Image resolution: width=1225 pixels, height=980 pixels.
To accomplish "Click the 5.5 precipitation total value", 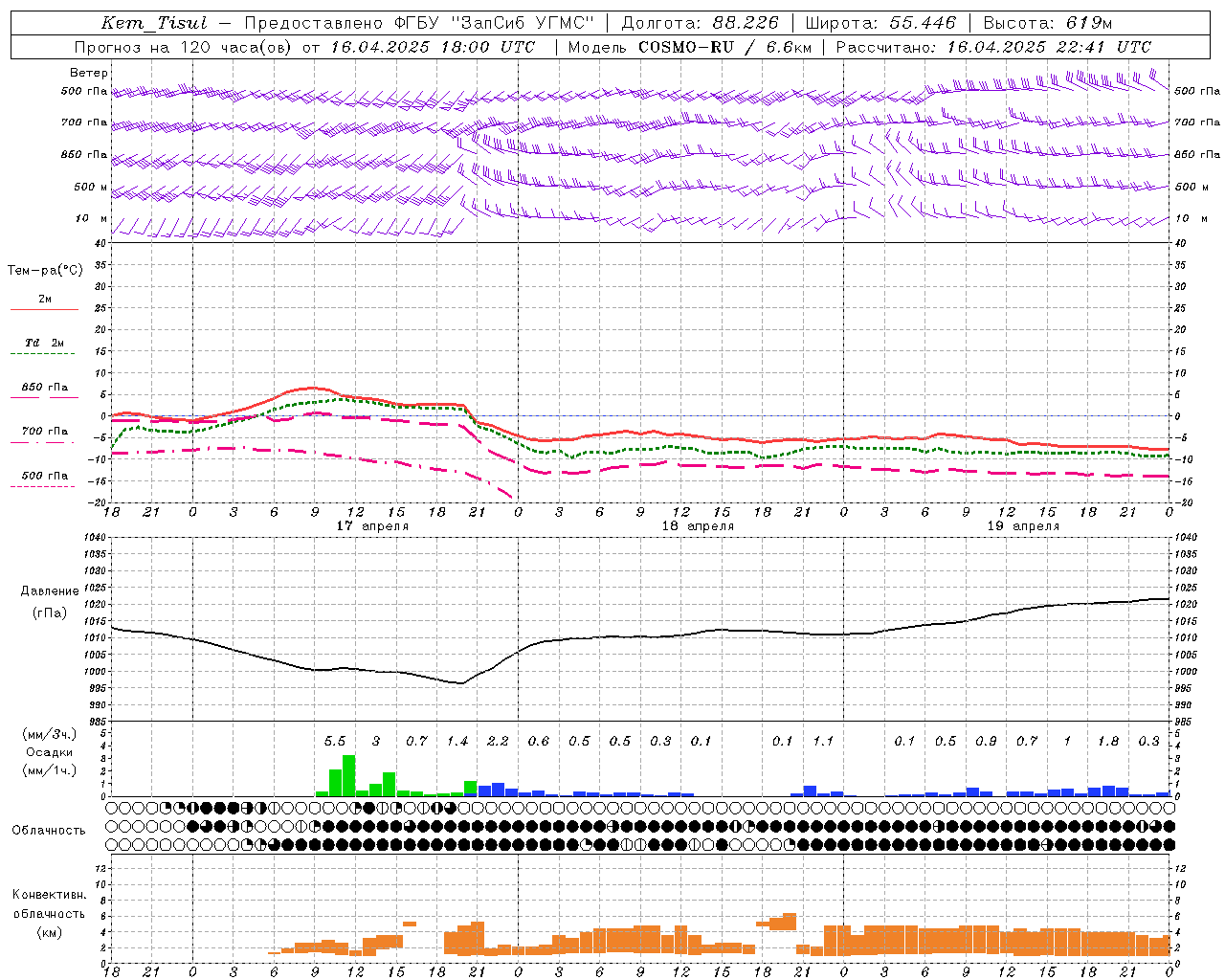I will click(x=335, y=742).
